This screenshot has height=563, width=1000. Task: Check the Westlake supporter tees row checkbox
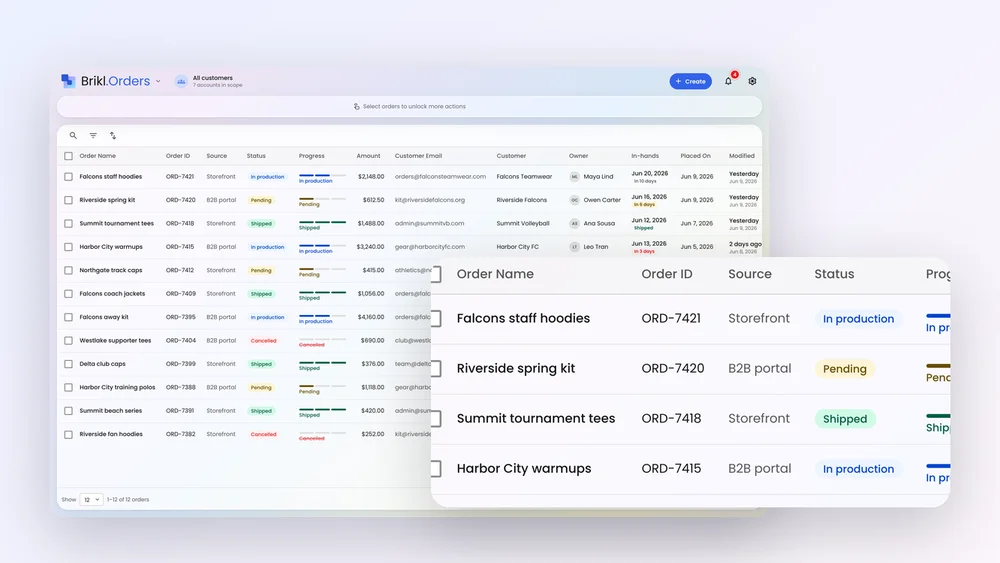(x=68, y=340)
